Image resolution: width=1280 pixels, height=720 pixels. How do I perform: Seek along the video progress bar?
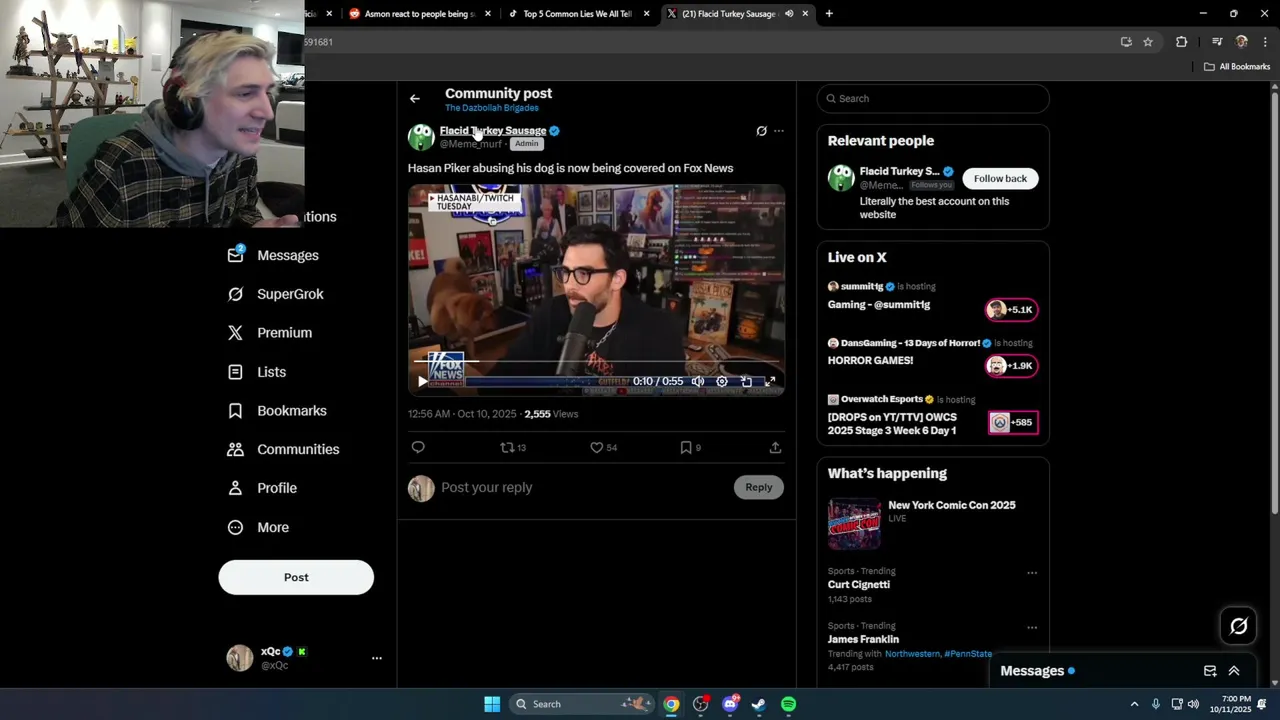coord(596,361)
